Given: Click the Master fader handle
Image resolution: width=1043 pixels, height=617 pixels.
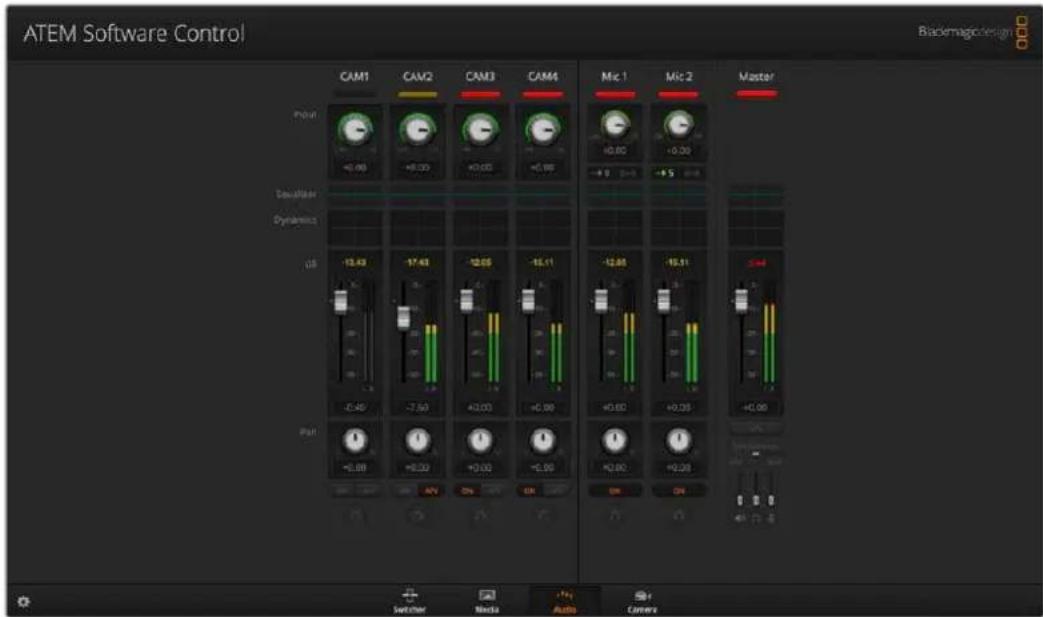Looking at the screenshot, I should coord(741,301).
